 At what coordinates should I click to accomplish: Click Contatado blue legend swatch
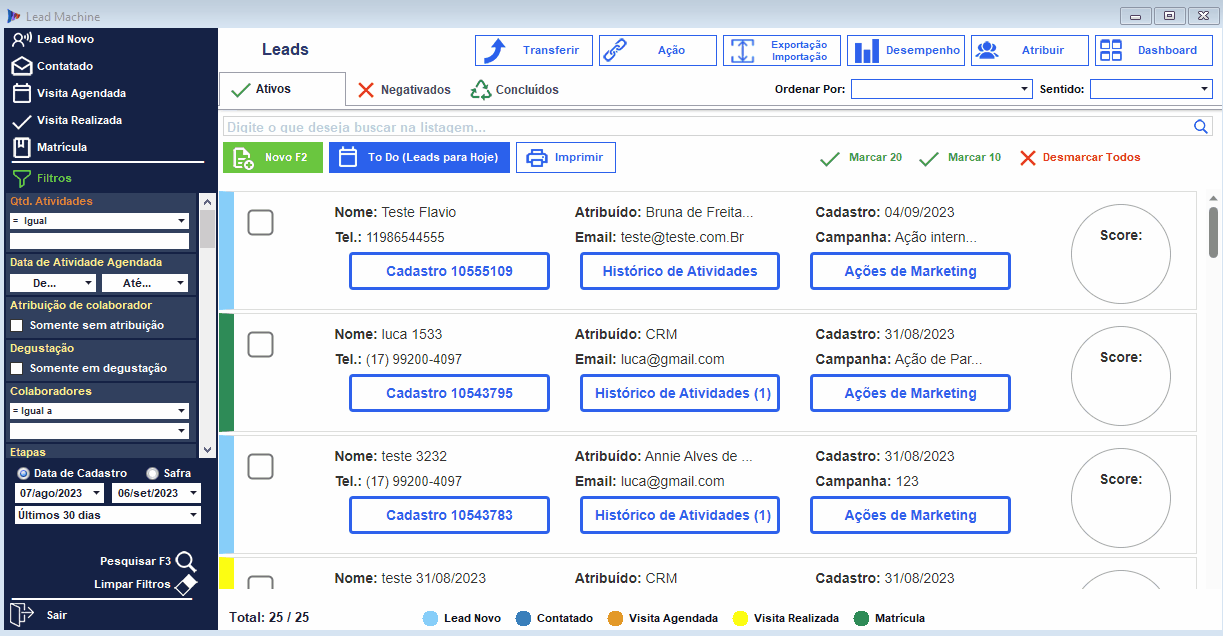point(524,618)
